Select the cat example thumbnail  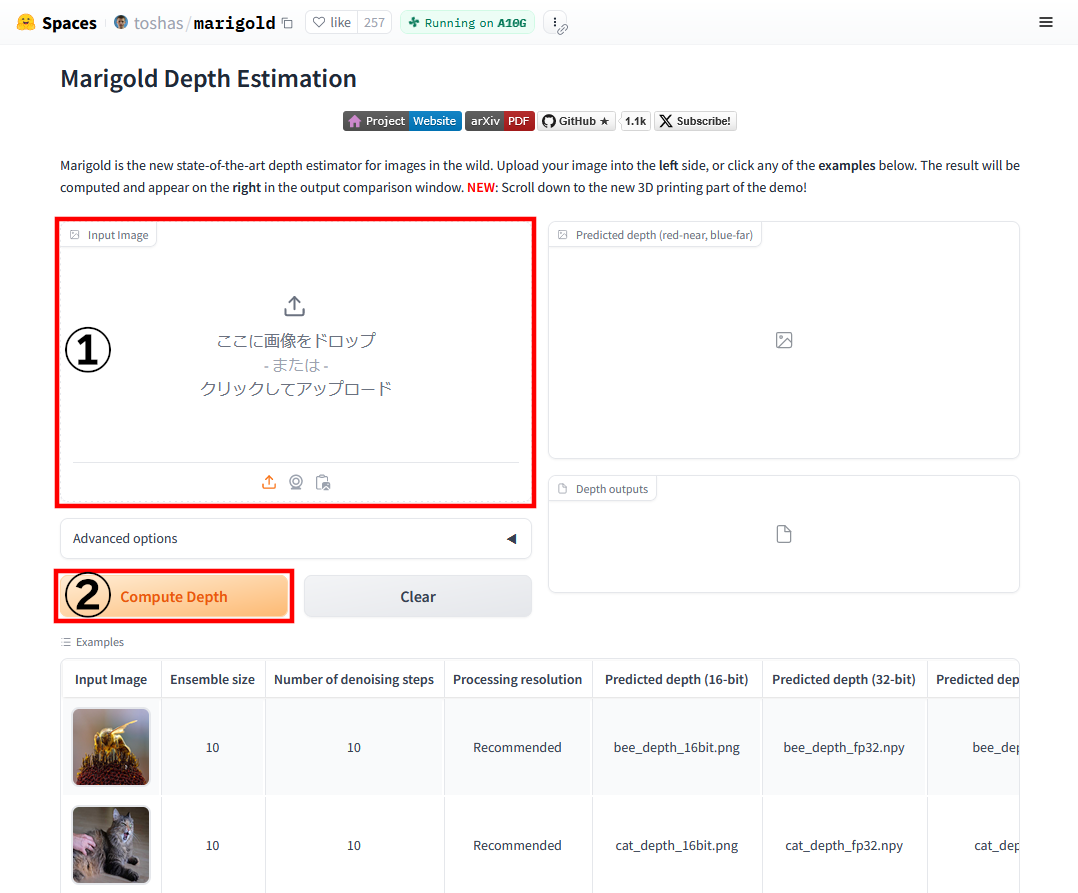111,845
